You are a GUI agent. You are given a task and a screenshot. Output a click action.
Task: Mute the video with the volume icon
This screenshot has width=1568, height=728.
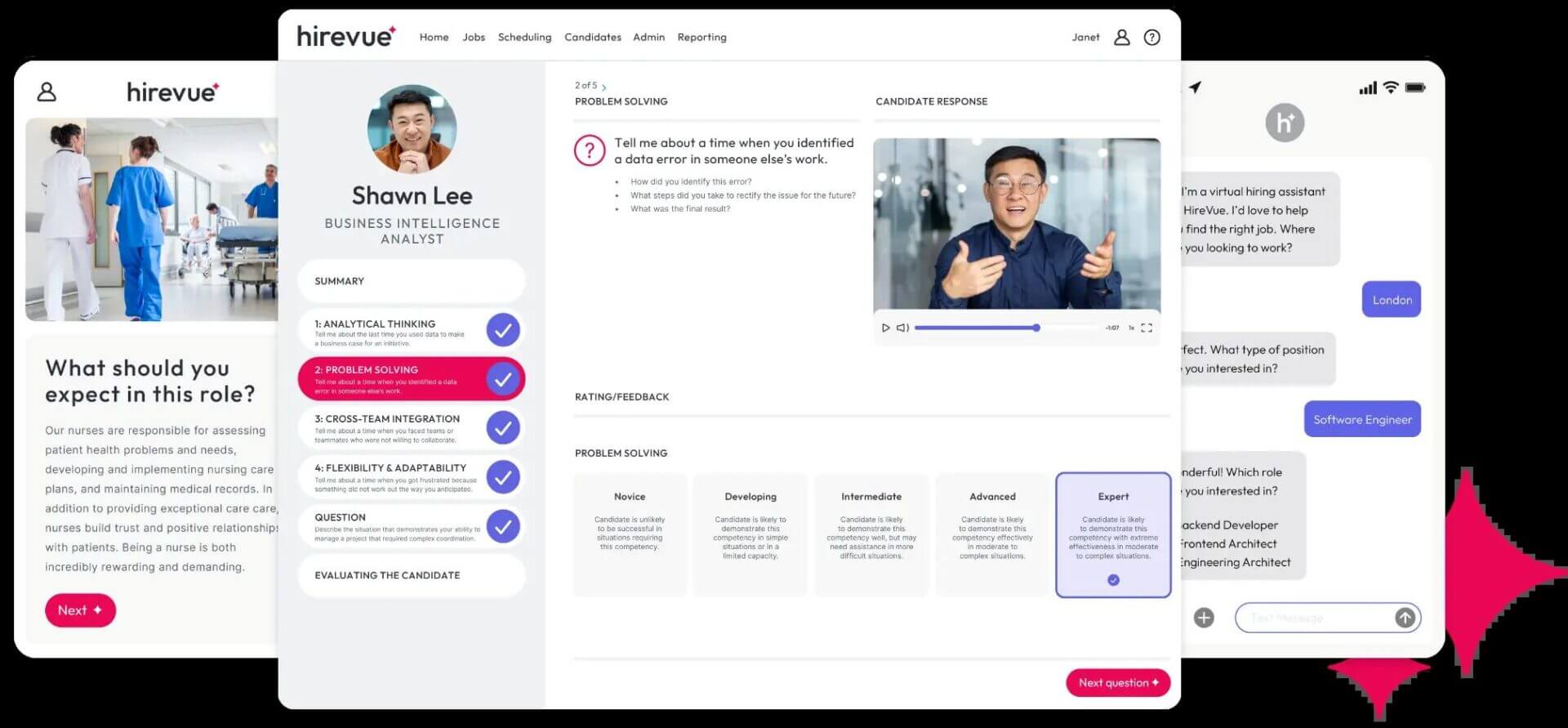(x=902, y=328)
